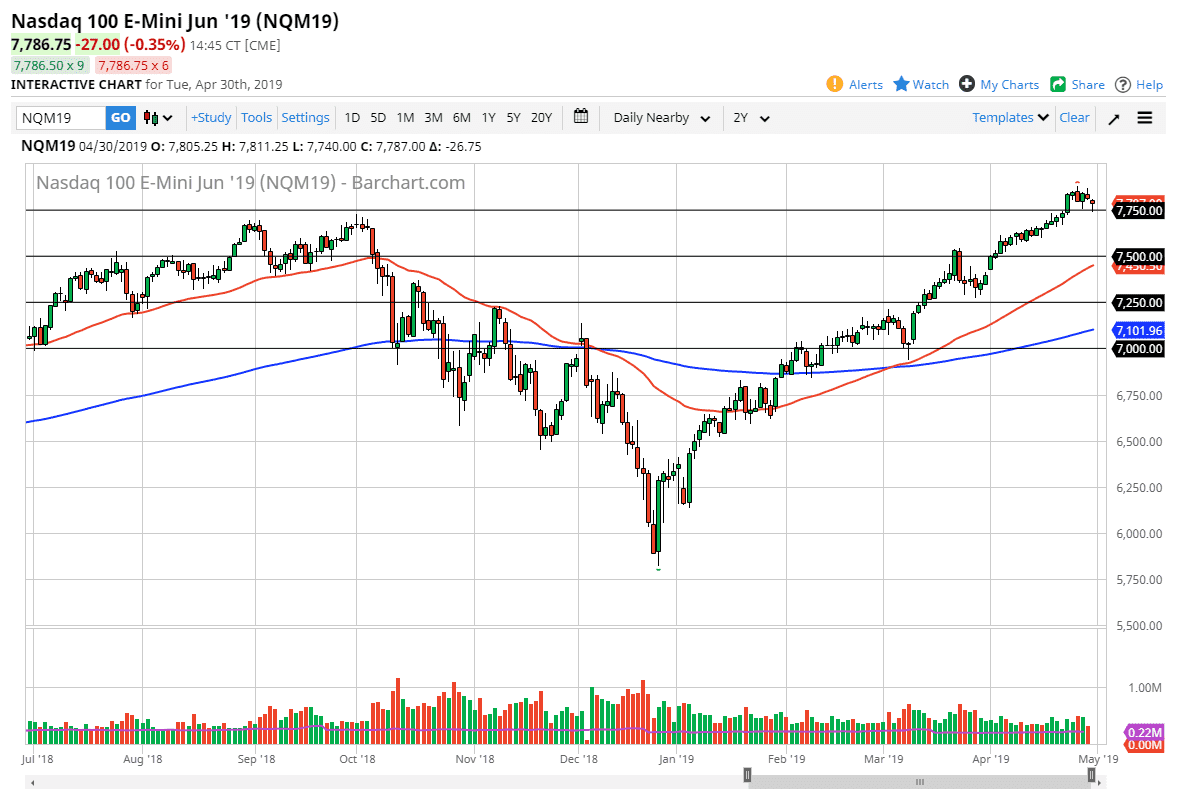This screenshot has height=789, width=1182.
Task: Click the GO button
Action: 120,117
